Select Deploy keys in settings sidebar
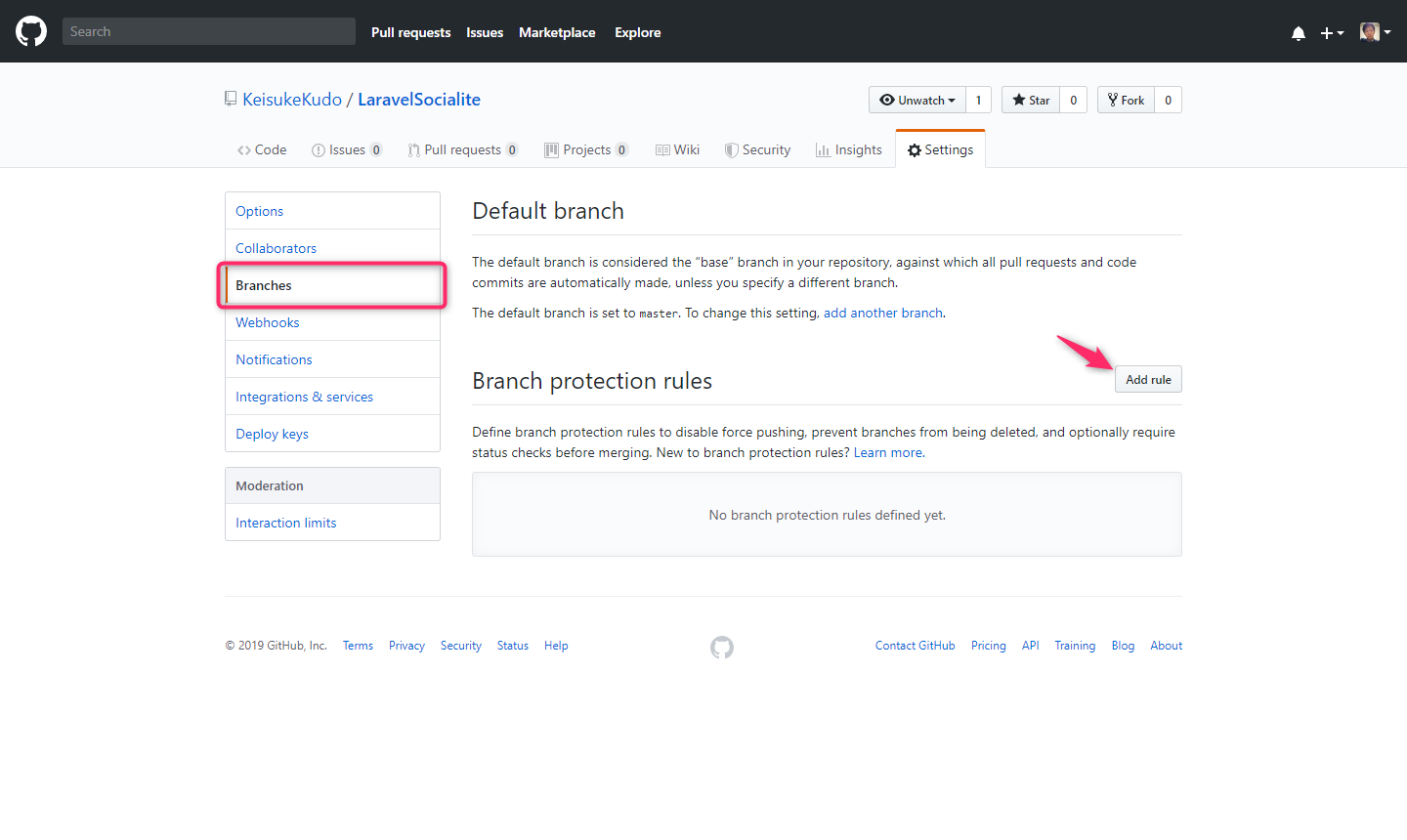The width and height of the screenshot is (1407, 840). (x=332, y=434)
